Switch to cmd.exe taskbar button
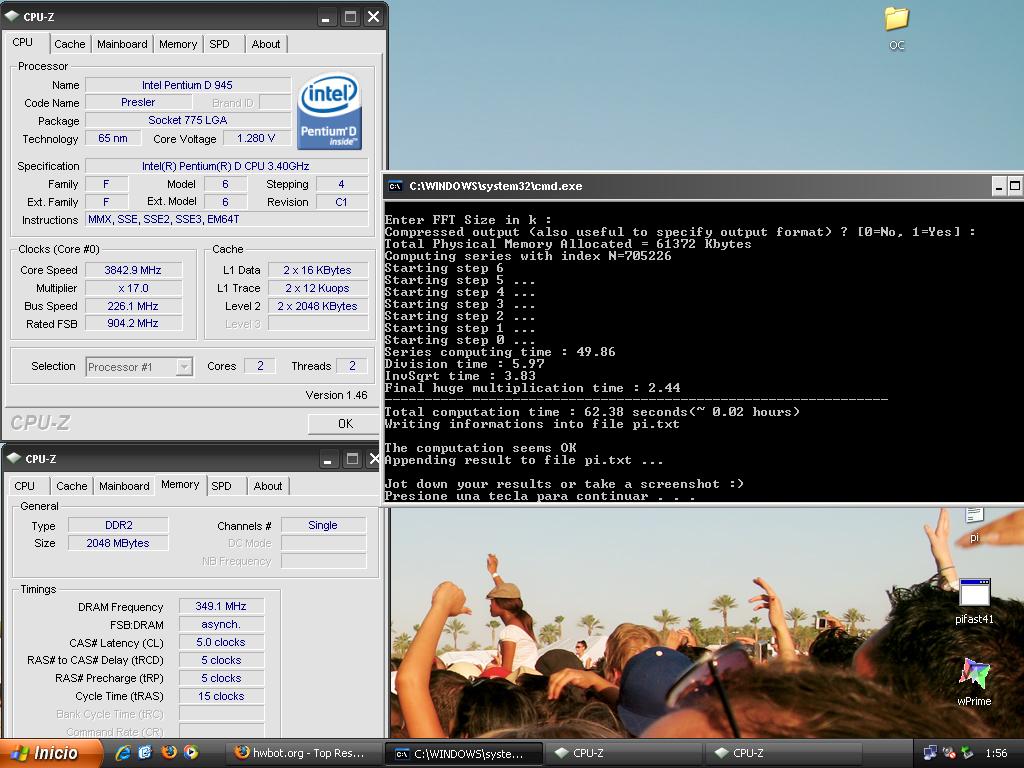This screenshot has width=1024, height=768. click(464, 753)
